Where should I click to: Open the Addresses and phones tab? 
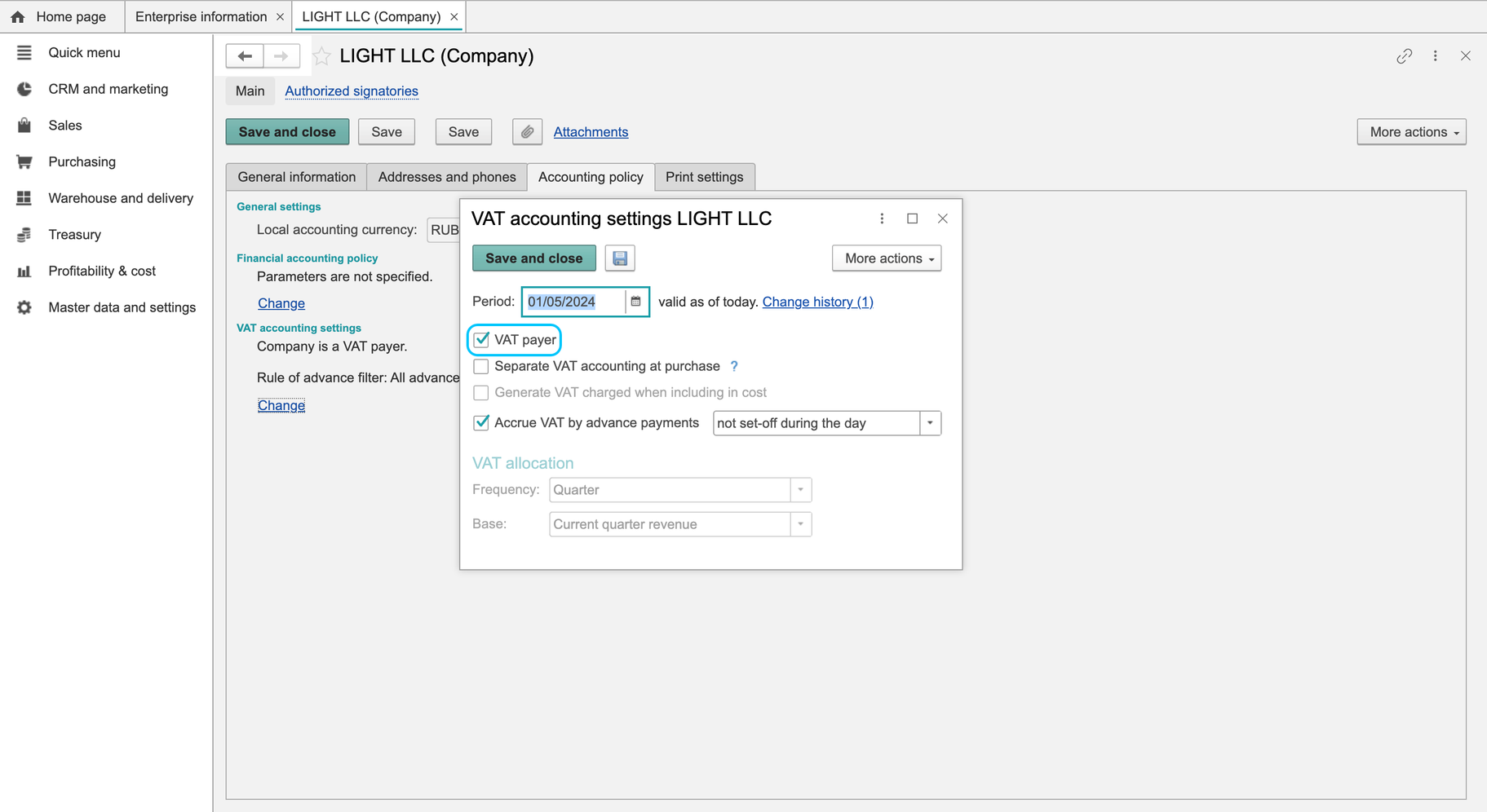coord(447,177)
